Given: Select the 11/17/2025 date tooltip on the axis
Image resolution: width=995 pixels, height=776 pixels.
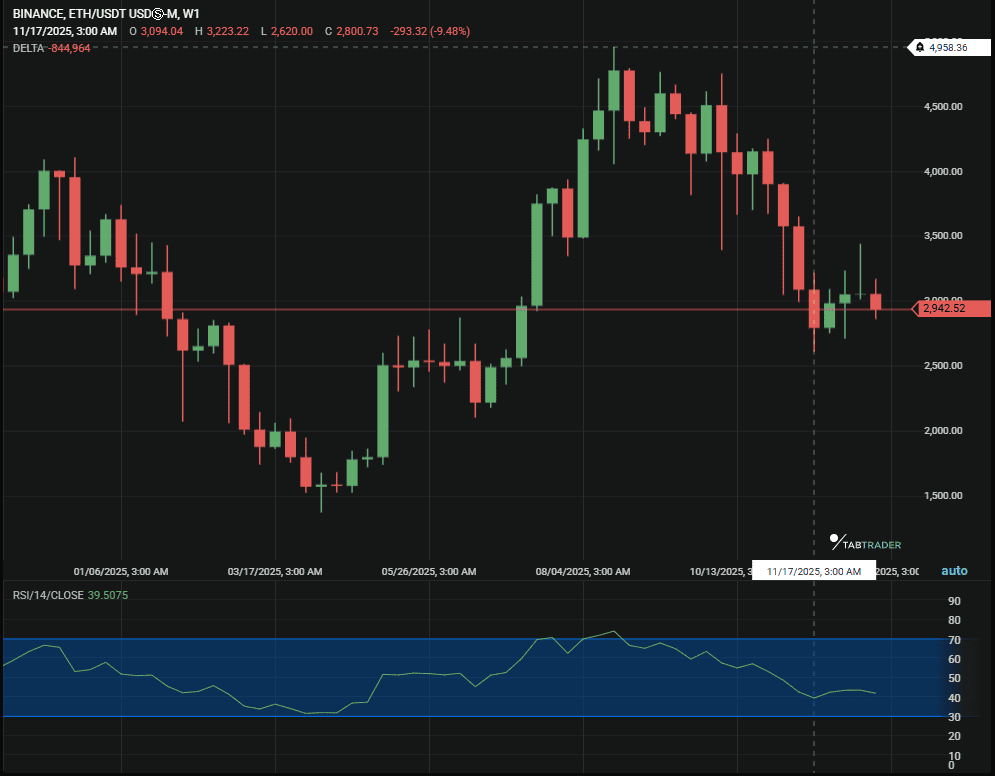Looking at the screenshot, I should [x=815, y=570].
